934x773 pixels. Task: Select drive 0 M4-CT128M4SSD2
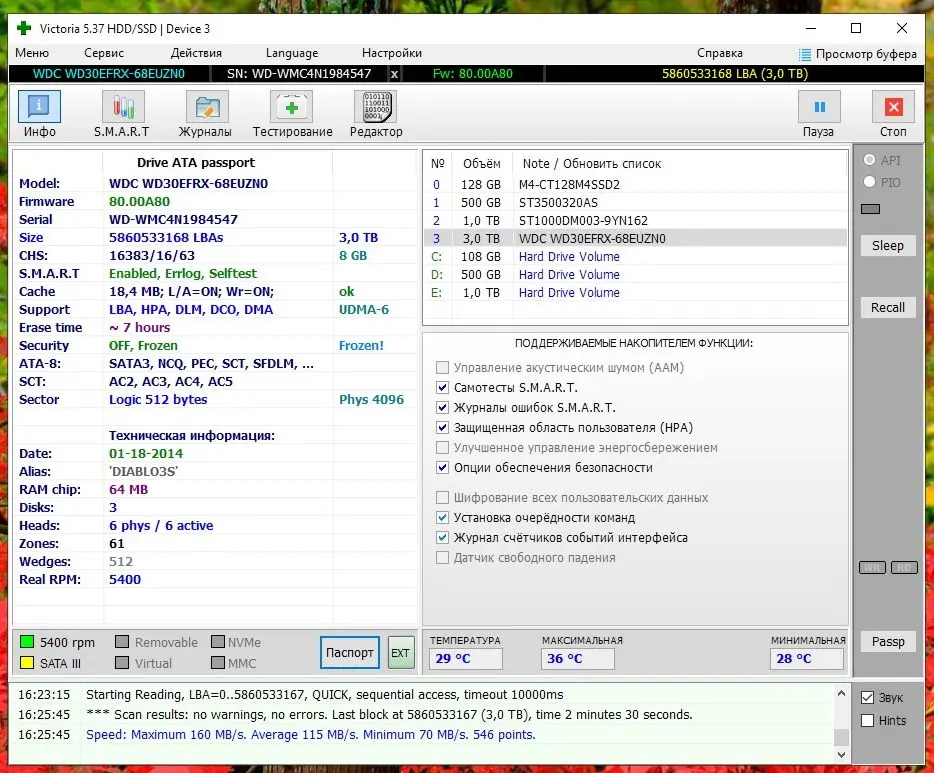[x=635, y=185]
